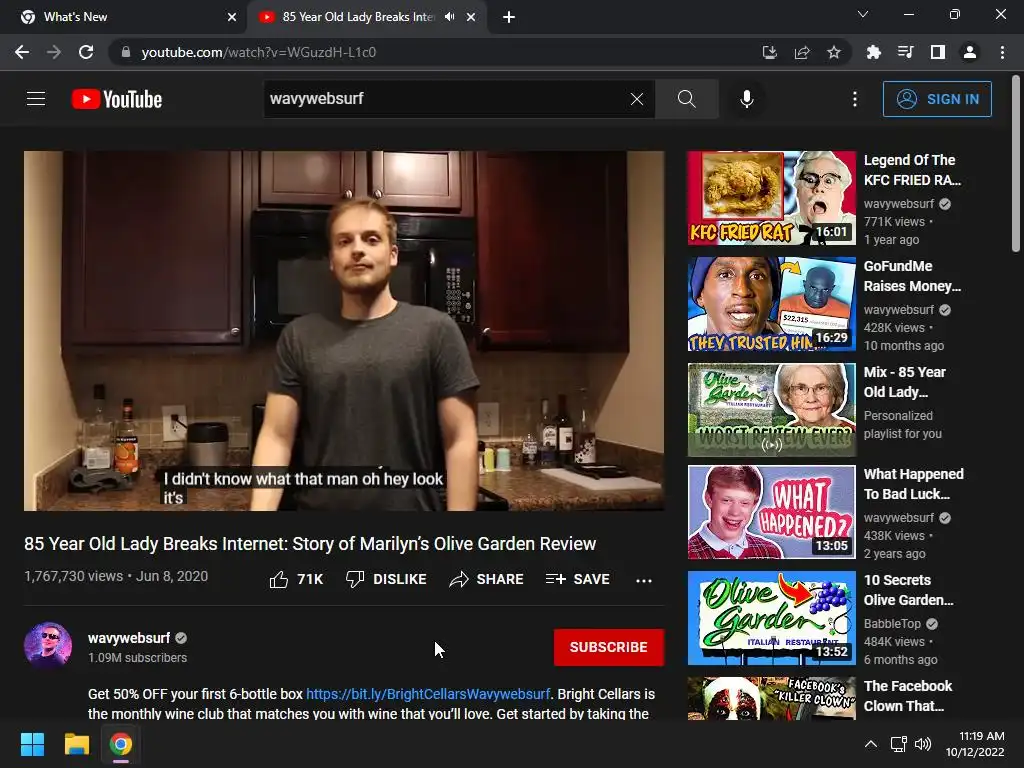Open The Facebook Clown That video title
1024x768 pixels.
908,696
